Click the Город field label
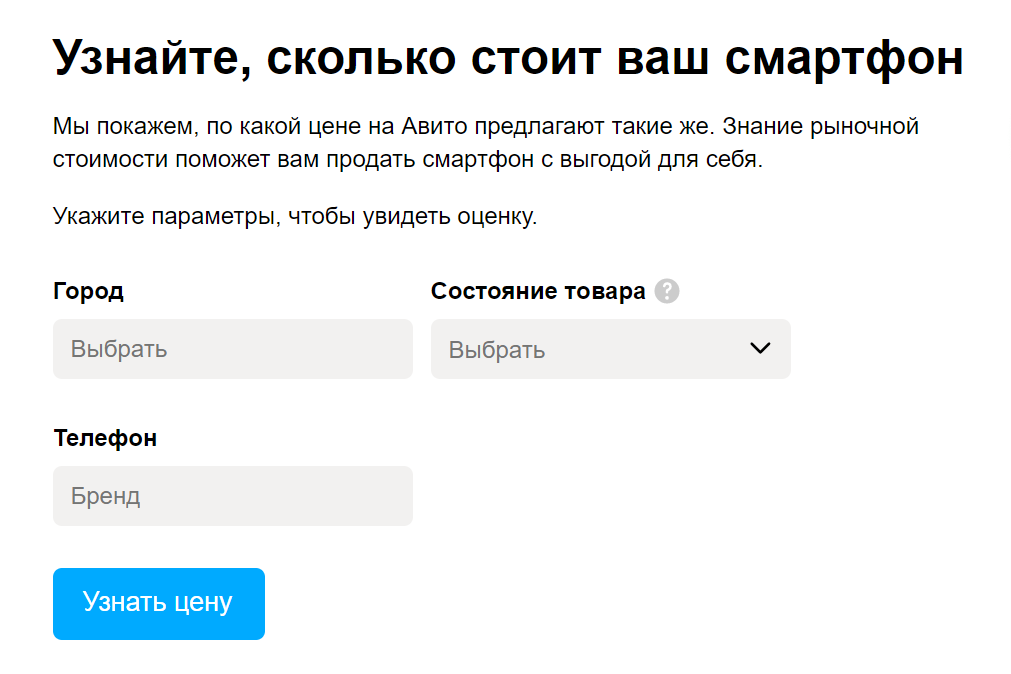Screen dimensions: 1011x674 click(x=88, y=291)
